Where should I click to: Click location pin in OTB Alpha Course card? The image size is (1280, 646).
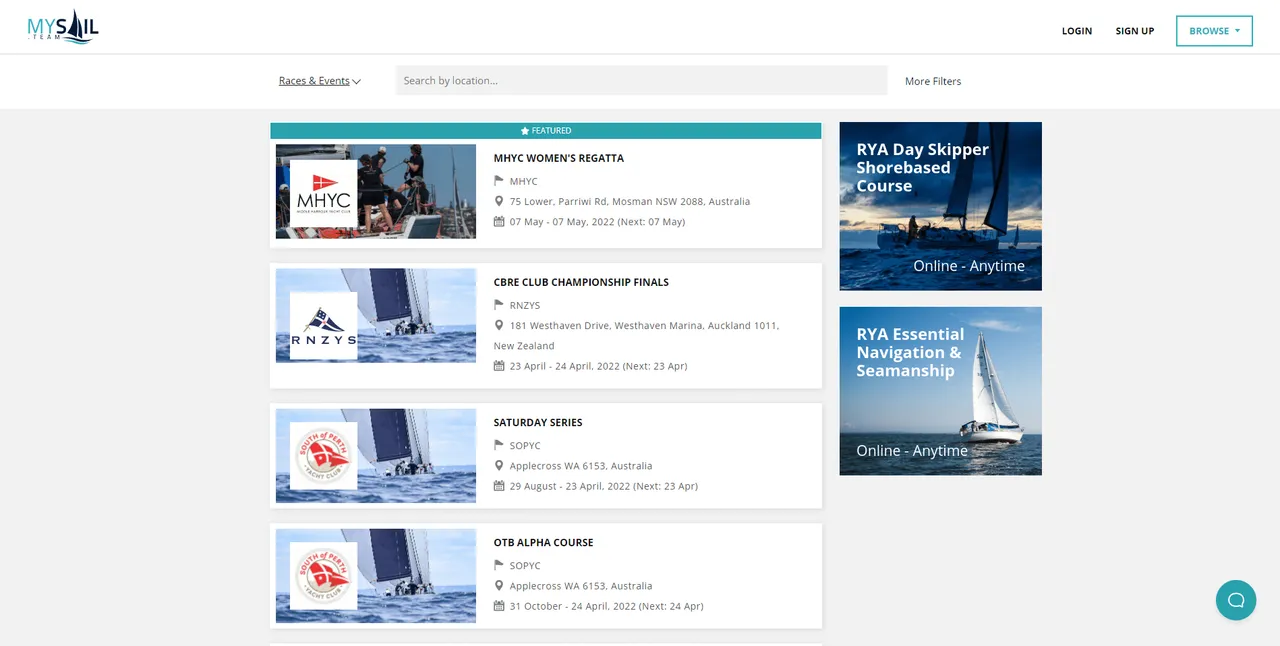pyautogui.click(x=499, y=585)
